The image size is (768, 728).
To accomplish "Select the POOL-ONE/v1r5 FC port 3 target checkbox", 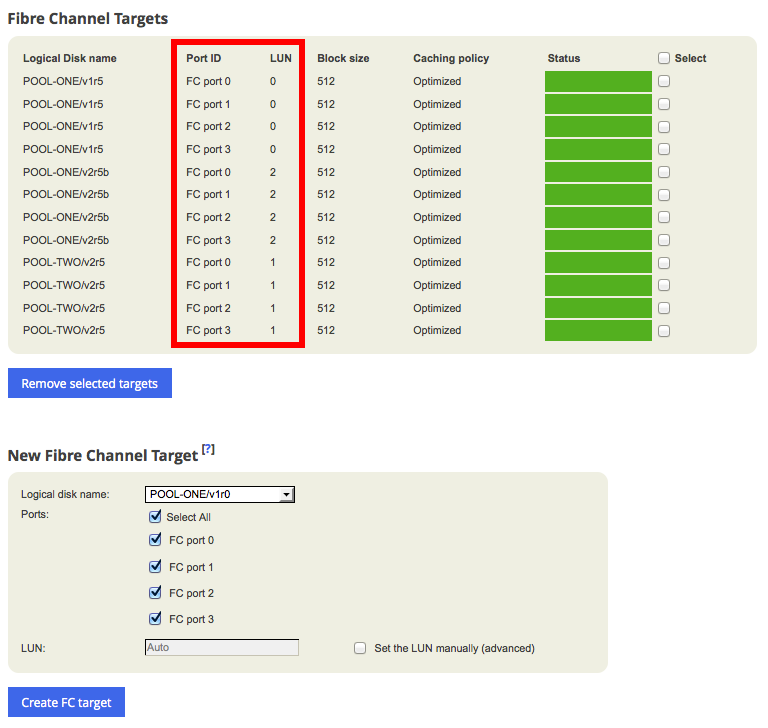I will [x=664, y=149].
